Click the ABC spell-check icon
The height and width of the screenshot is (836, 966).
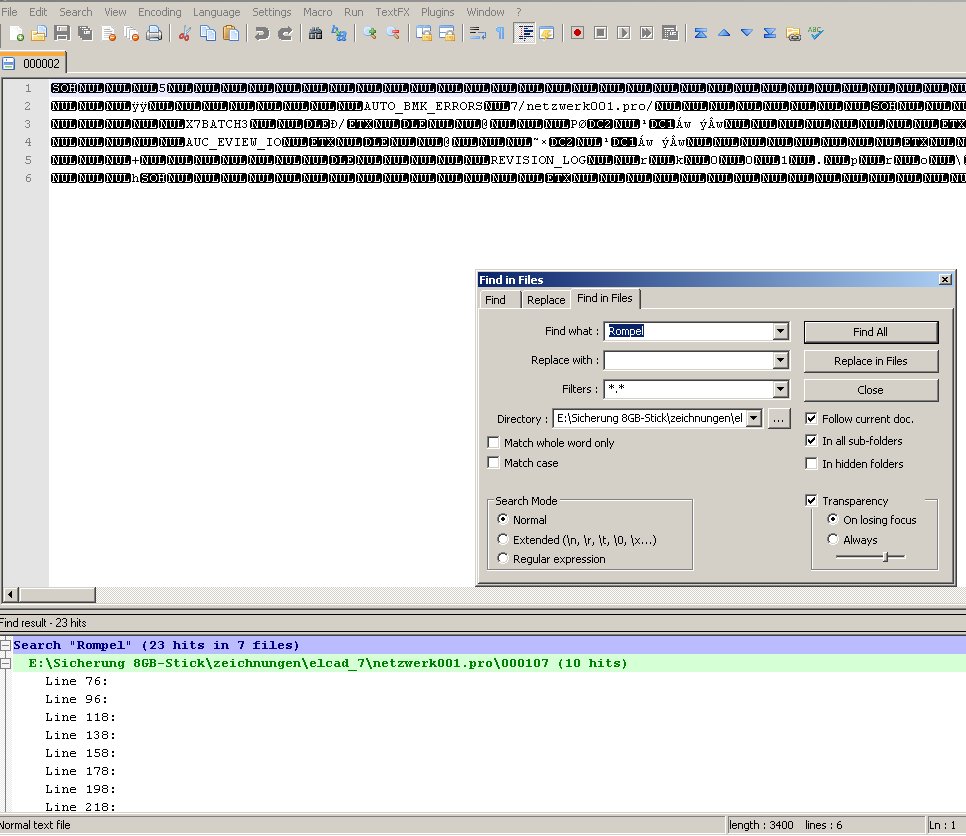(x=816, y=33)
